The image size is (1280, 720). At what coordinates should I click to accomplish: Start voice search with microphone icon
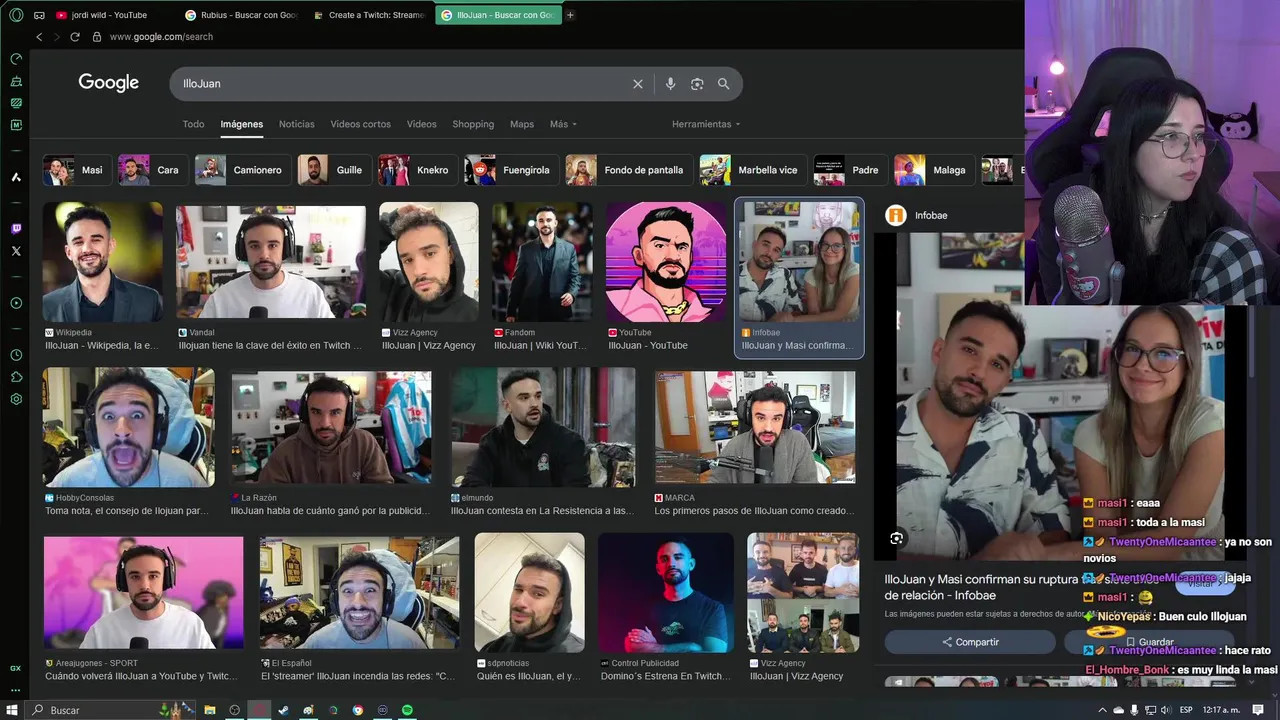point(670,84)
